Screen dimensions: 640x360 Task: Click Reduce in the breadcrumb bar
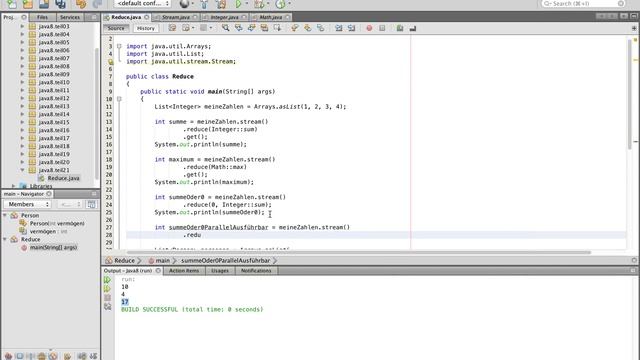(x=124, y=260)
